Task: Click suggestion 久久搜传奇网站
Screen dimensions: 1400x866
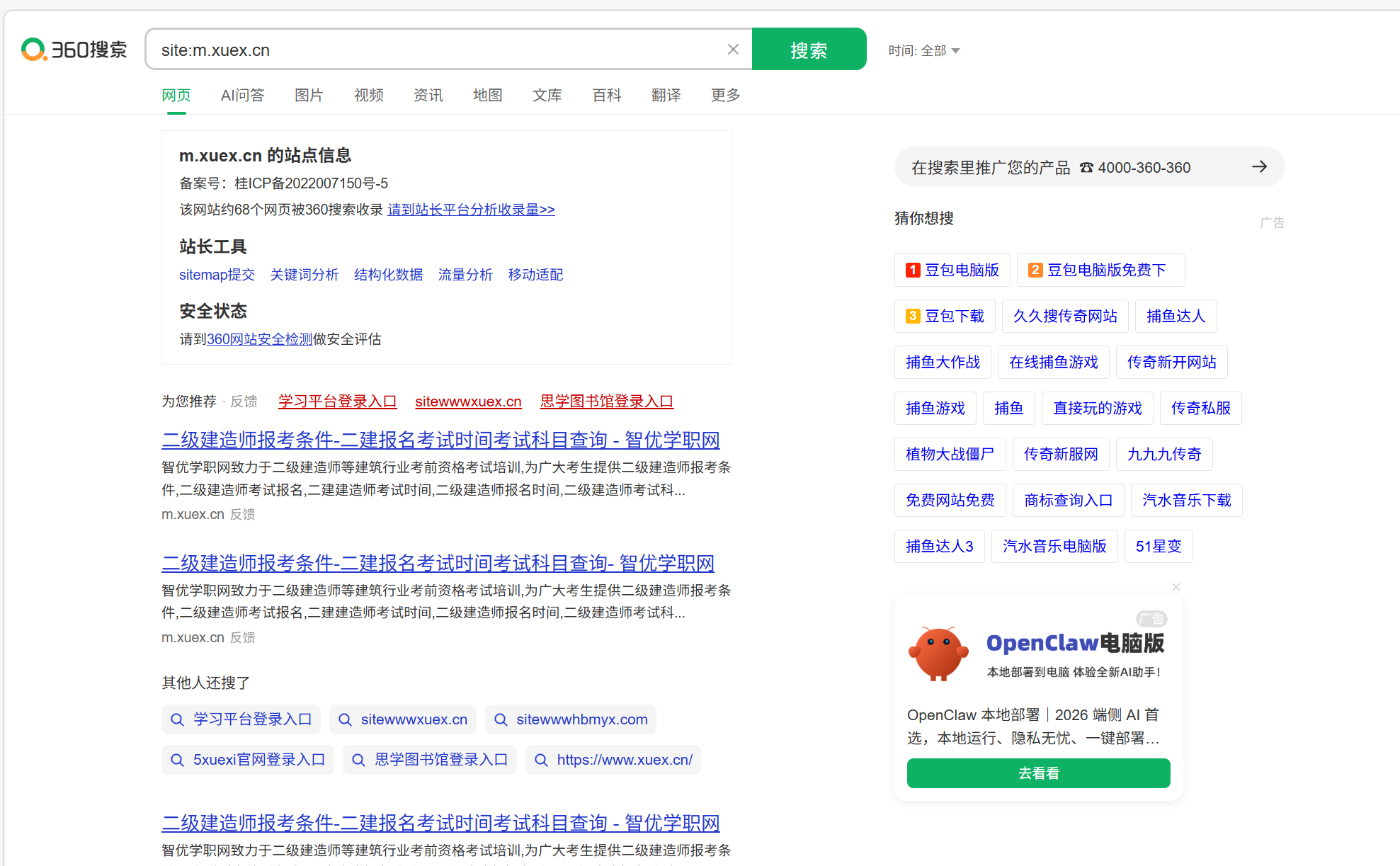Action: 1065,317
